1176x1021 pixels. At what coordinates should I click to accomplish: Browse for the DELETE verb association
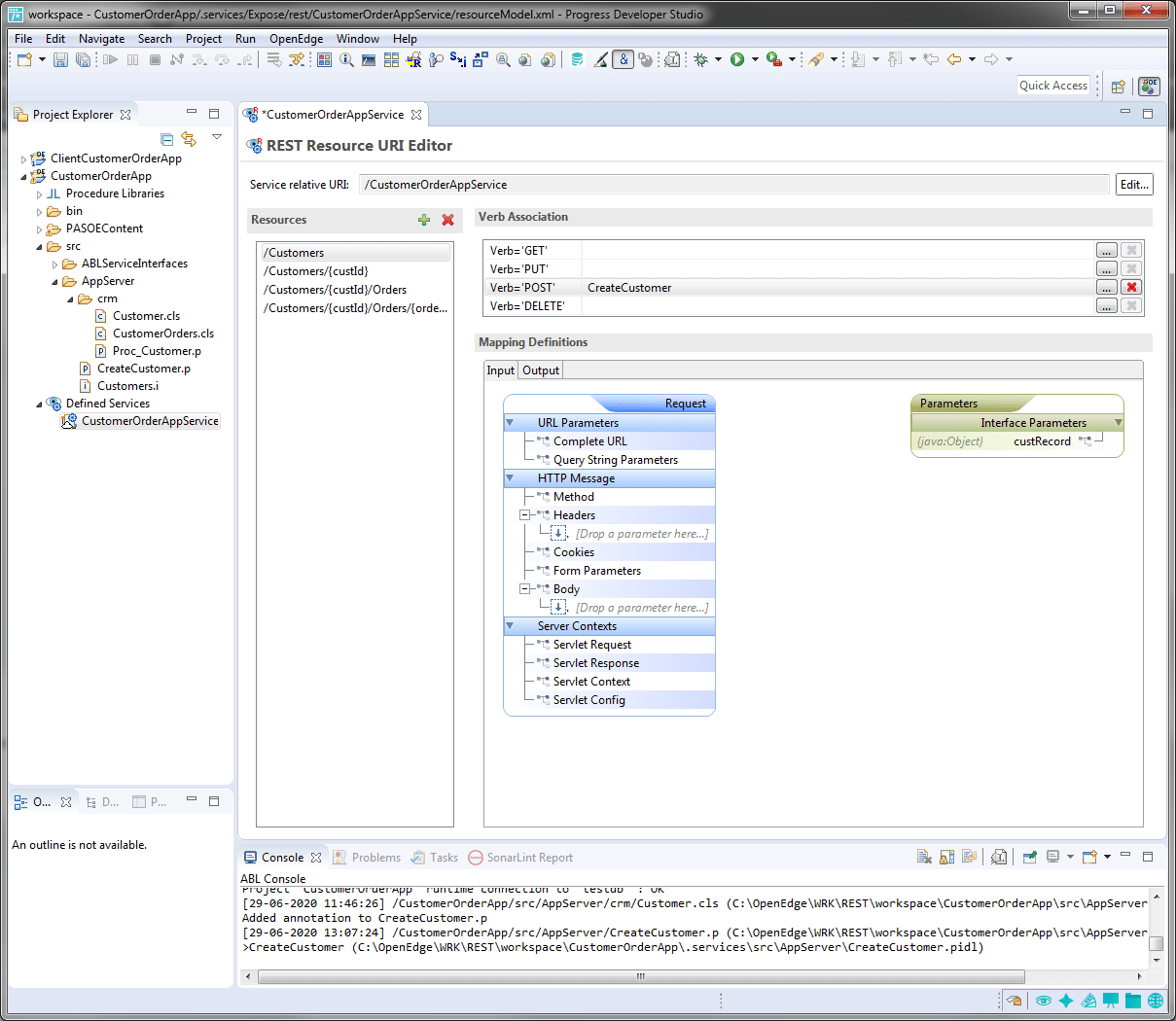1107,305
